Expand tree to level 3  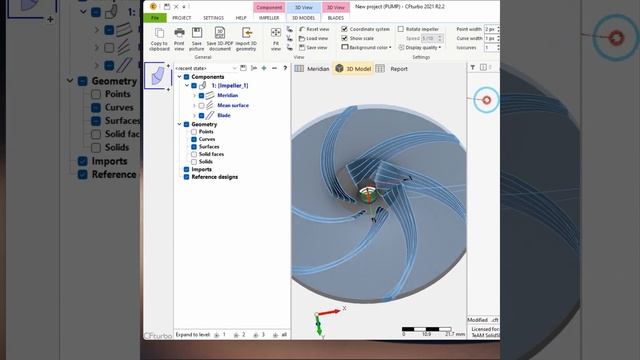260,335
